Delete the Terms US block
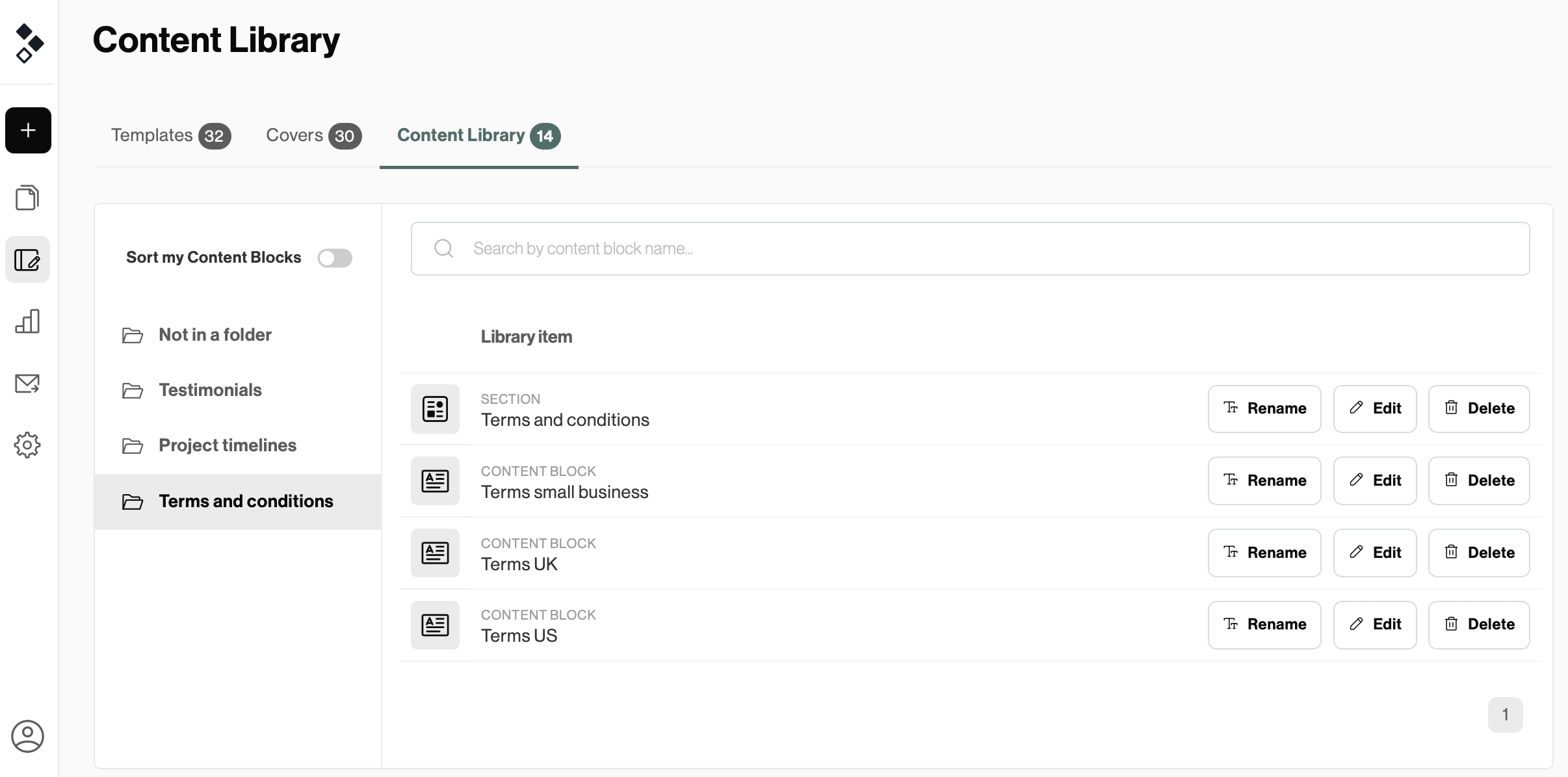 click(1479, 625)
